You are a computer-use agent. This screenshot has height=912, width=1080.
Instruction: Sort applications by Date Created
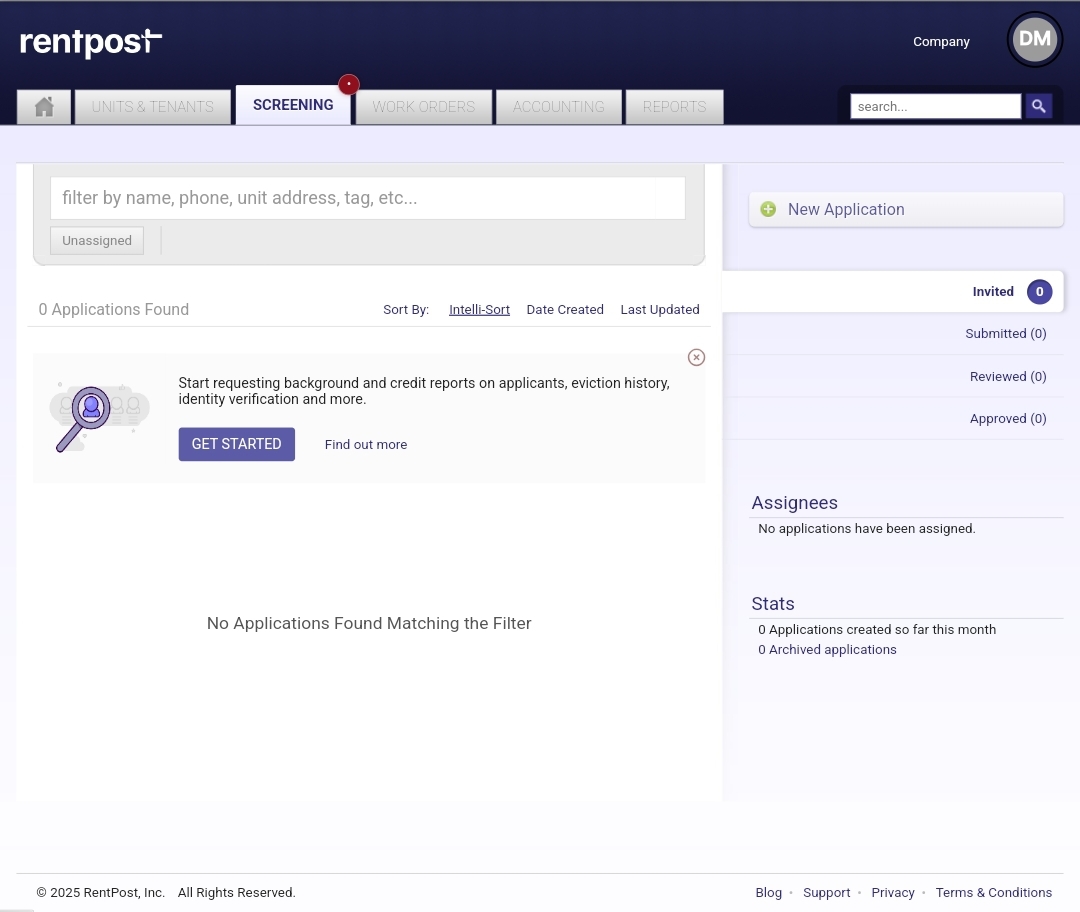pos(565,310)
